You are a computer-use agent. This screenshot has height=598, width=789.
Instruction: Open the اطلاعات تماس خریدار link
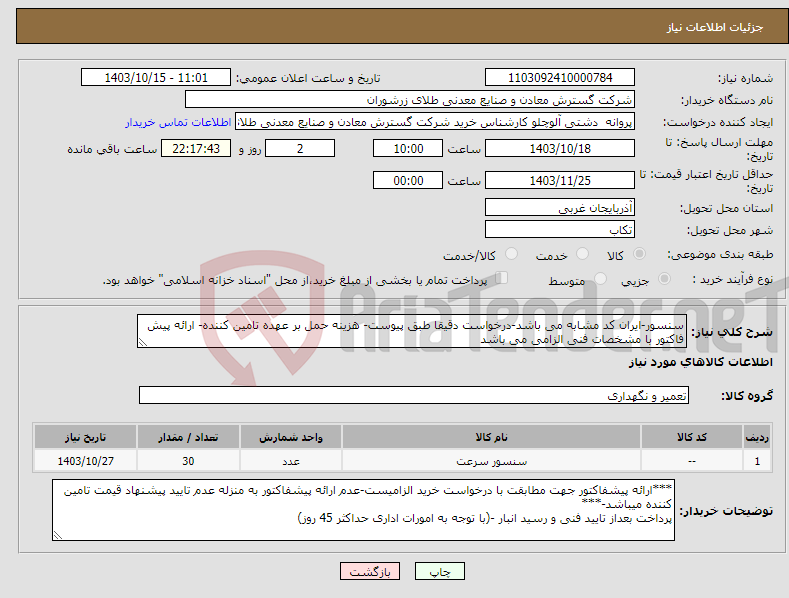(178, 122)
